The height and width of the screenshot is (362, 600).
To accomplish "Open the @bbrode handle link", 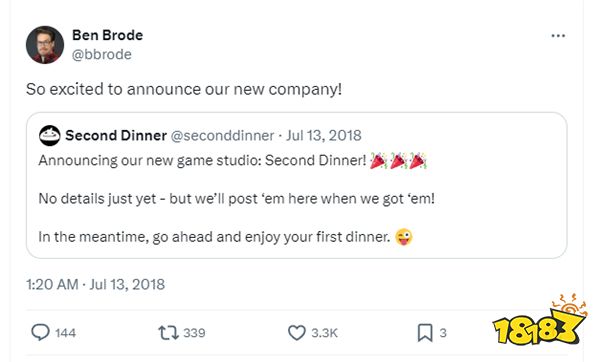I will (102, 54).
